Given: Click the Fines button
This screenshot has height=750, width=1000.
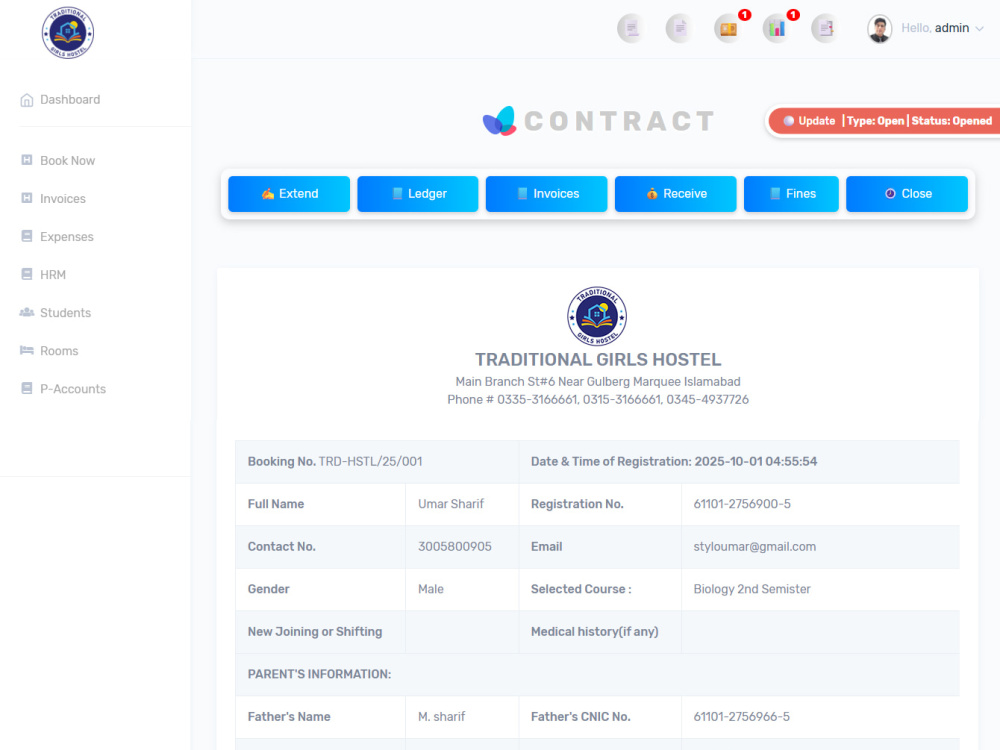Looking at the screenshot, I should point(791,194).
